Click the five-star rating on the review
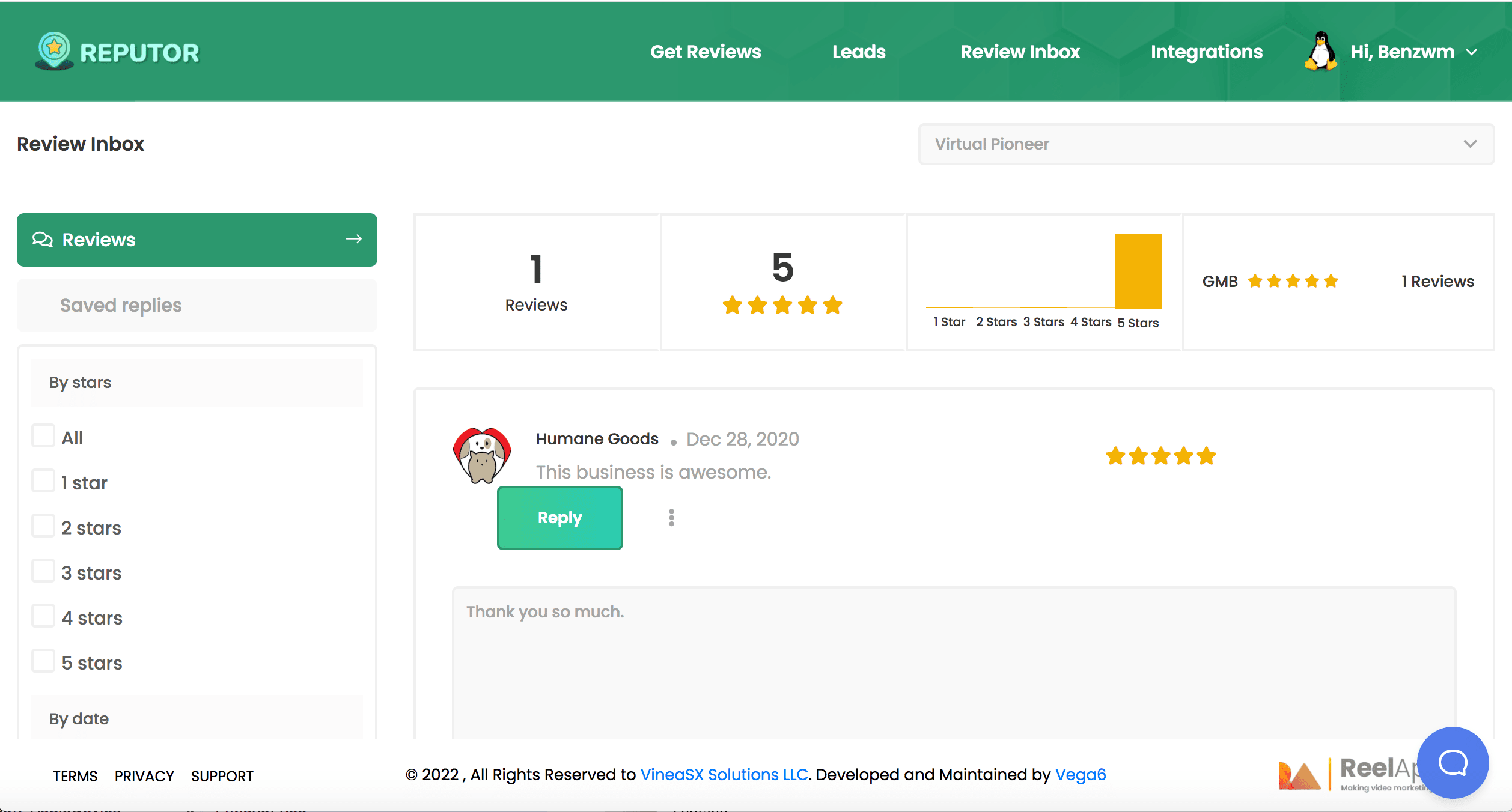Image resolution: width=1512 pixels, height=812 pixels. click(x=1160, y=456)
